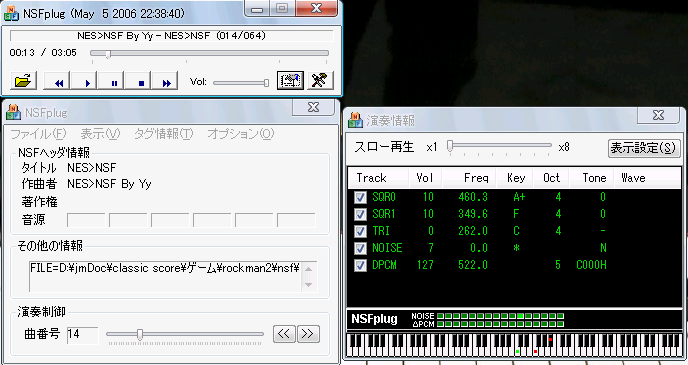Go to next song with >> button

pyautogui.click(x=308, y=334)
